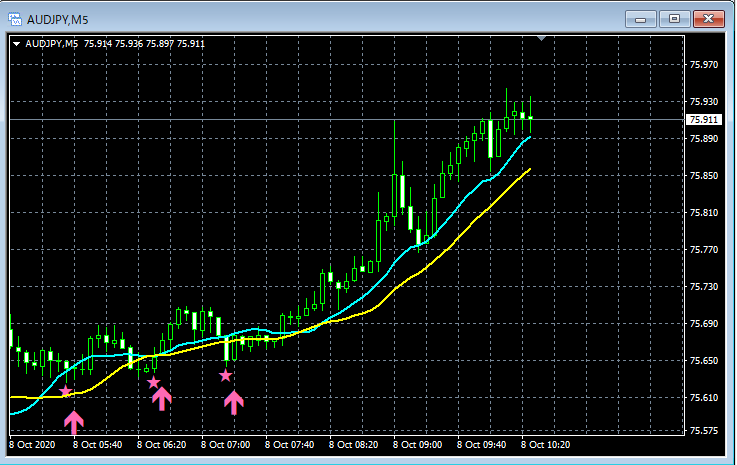Click the 75.770 price scale label
The image size is (737, 465).
[x=704, y=249]
